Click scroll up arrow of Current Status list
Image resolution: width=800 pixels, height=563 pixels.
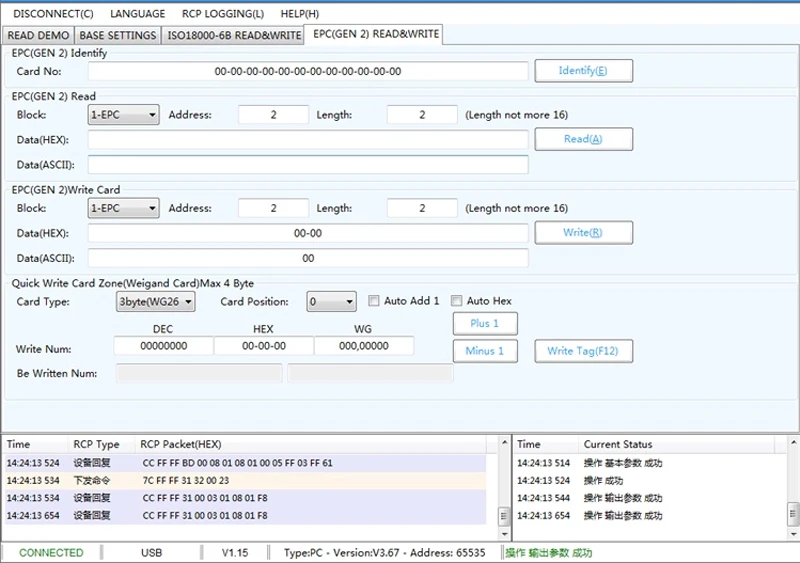(x=793, y=443)
